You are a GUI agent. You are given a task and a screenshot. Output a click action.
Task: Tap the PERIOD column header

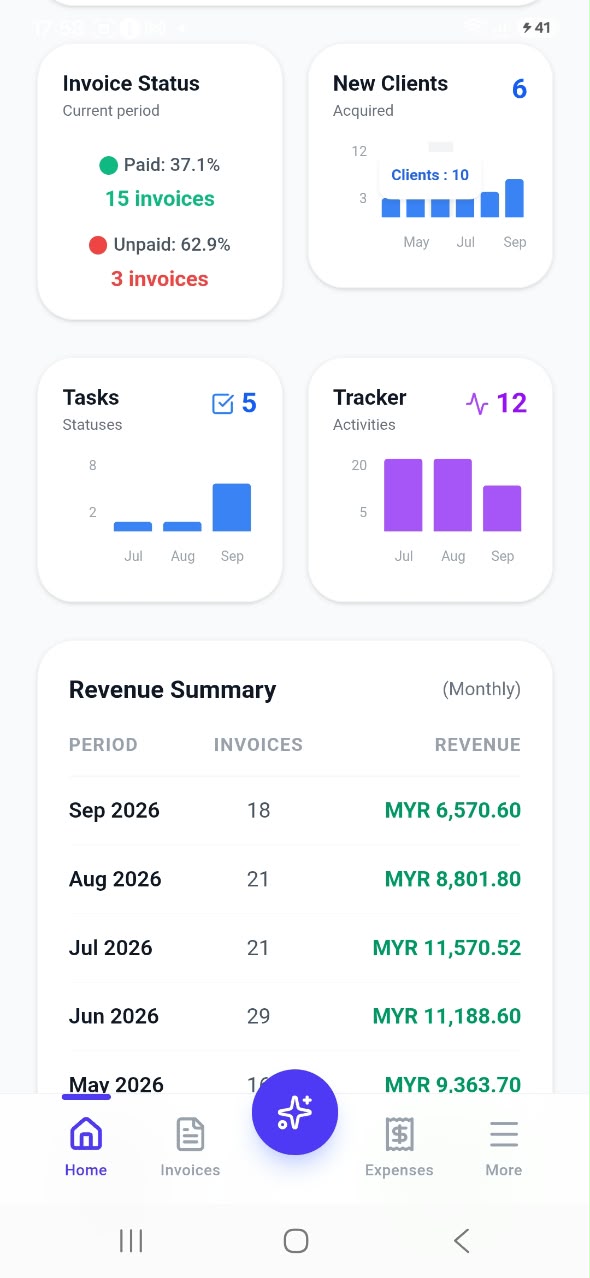point(103,745)
